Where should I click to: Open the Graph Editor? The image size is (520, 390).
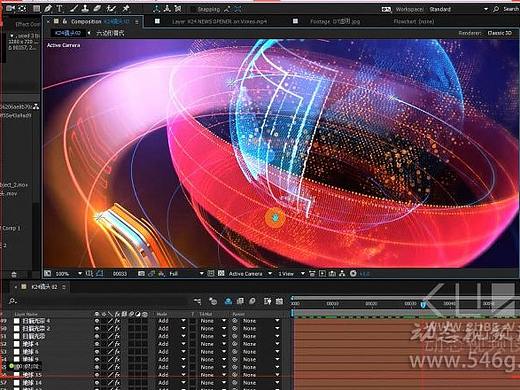[x=279, y=301]
